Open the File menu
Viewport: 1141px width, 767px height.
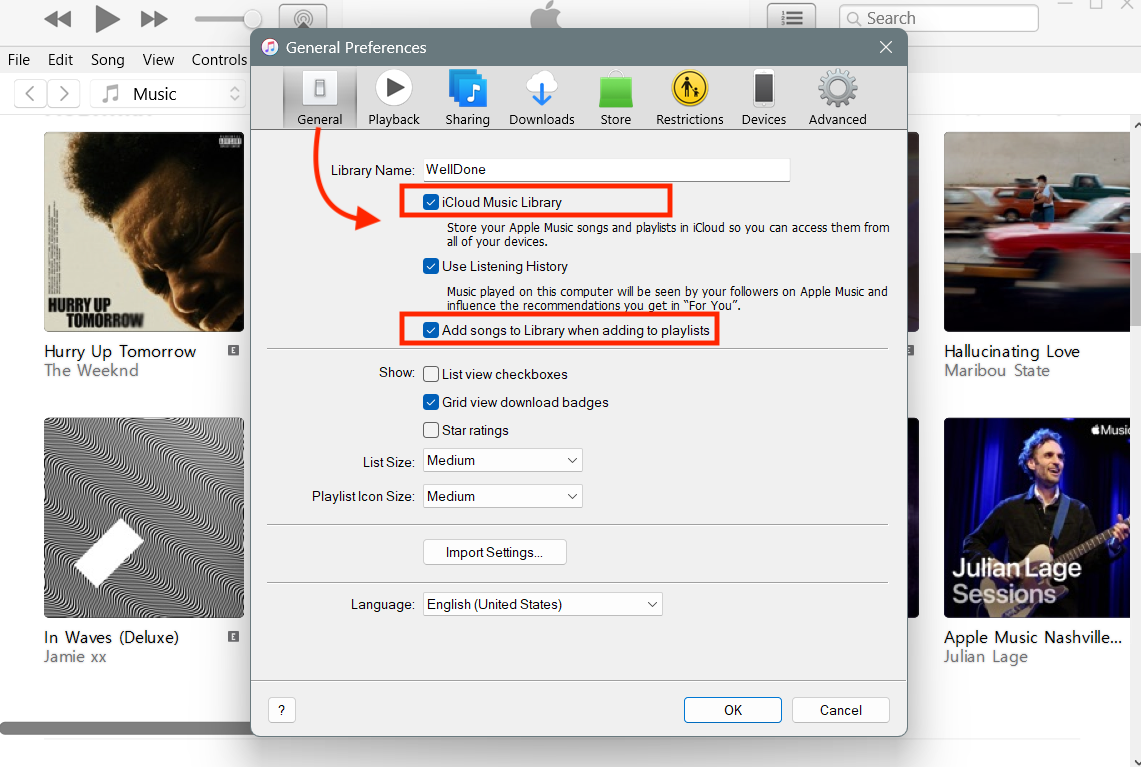(x=19, y=60)
